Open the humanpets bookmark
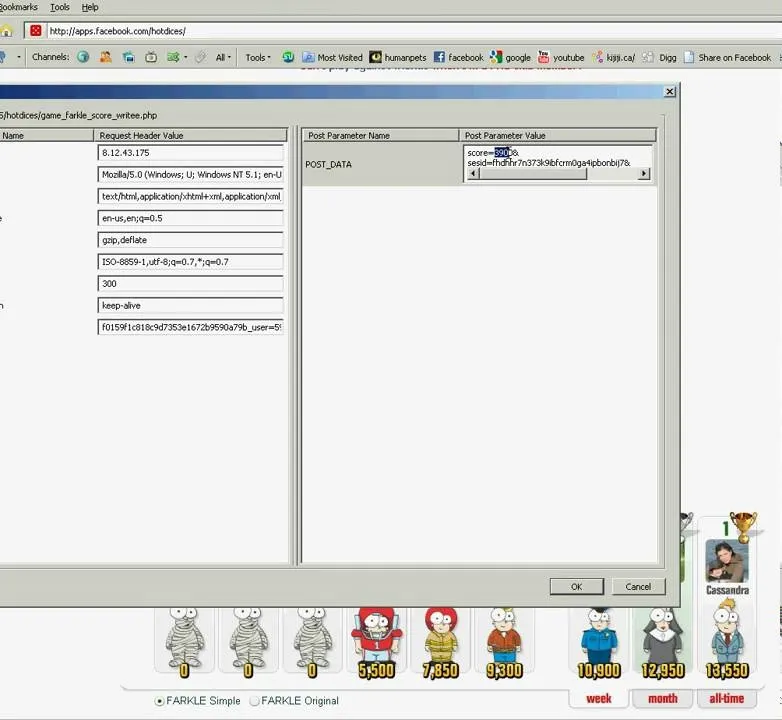 click(398, 57)
